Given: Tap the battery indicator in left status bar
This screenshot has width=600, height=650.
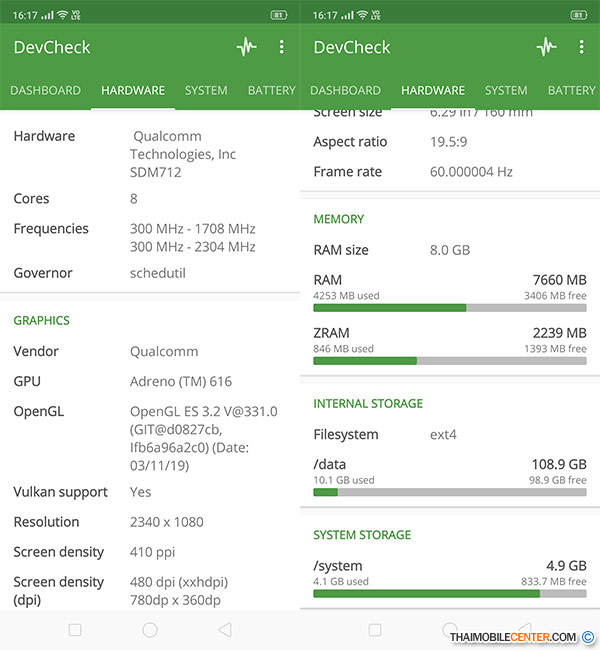Looking at the screenshot, I should tap(279, 15).
